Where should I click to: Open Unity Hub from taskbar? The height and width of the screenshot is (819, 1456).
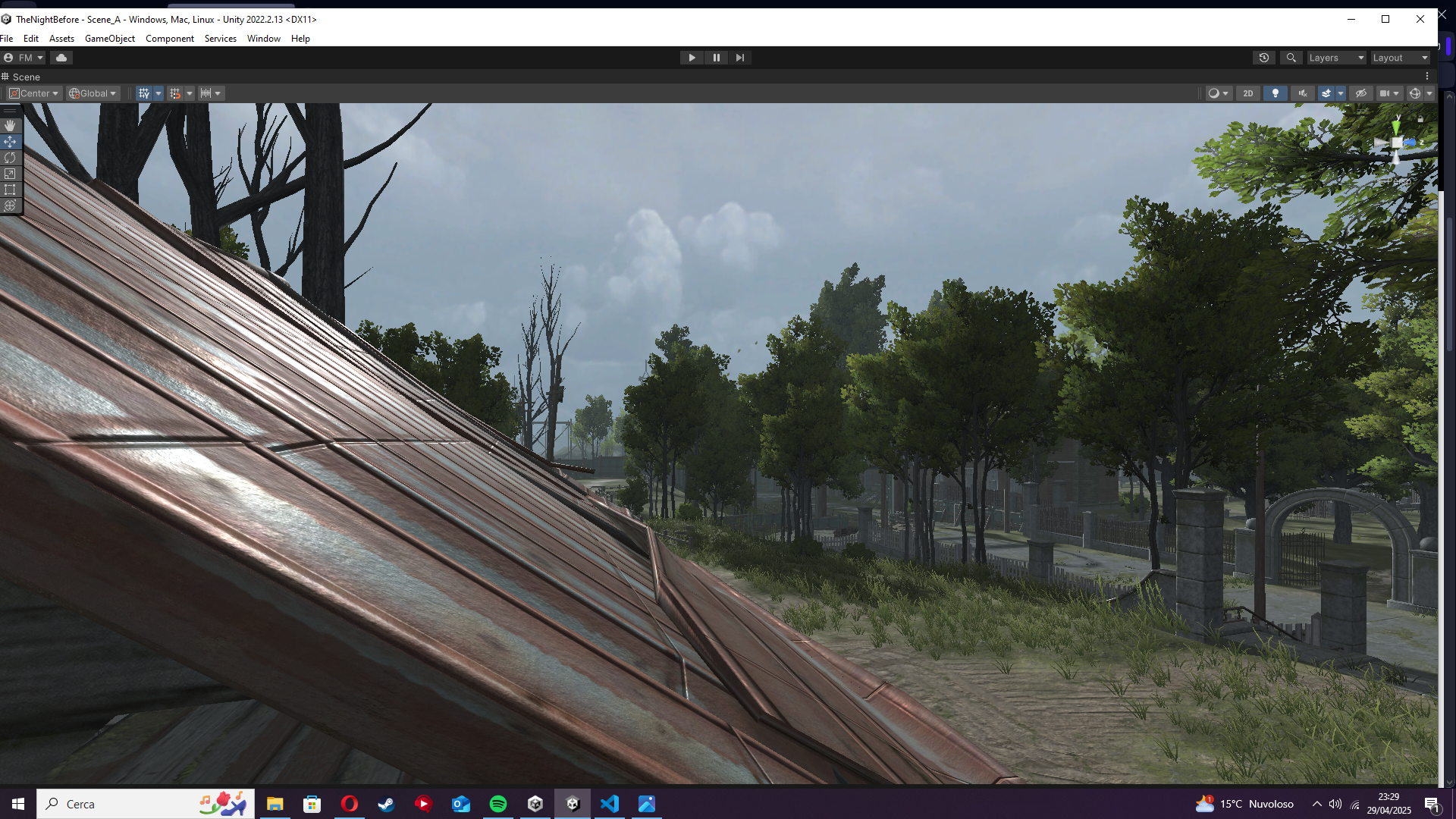[x=535, y=804]
